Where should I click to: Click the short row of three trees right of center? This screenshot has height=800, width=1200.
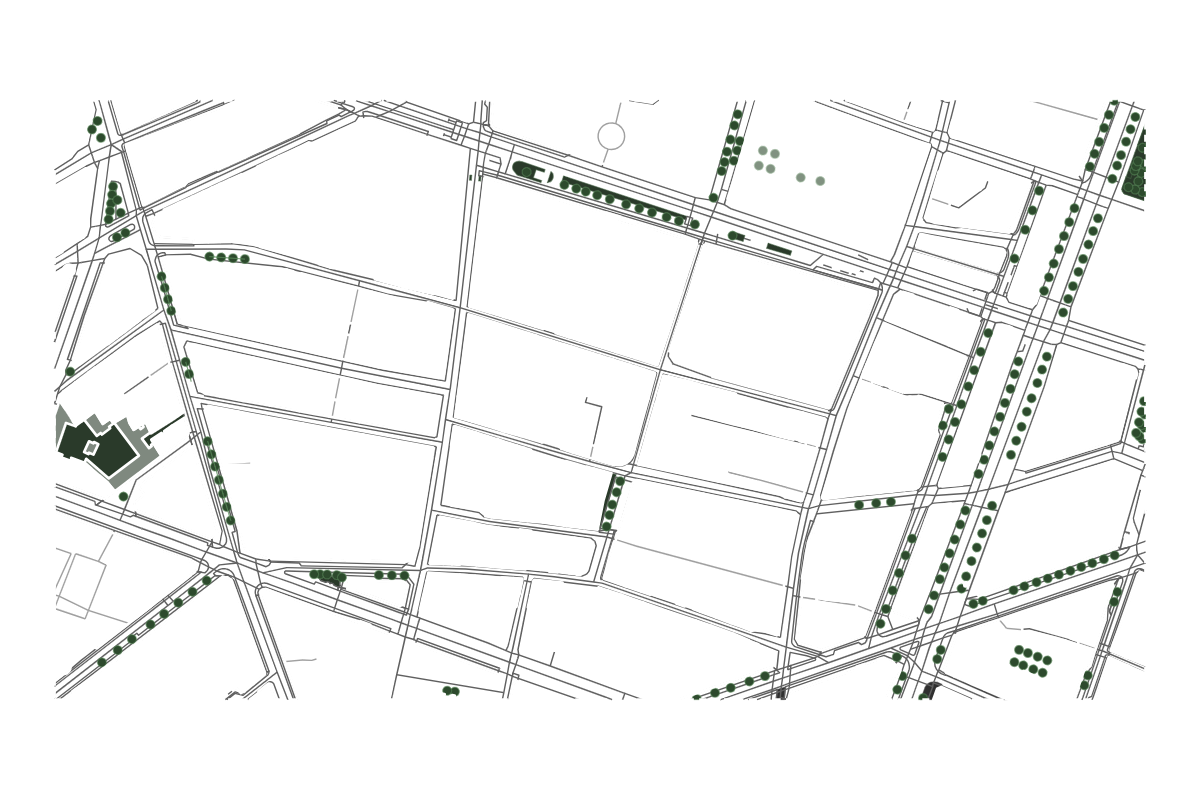[875, 504]
